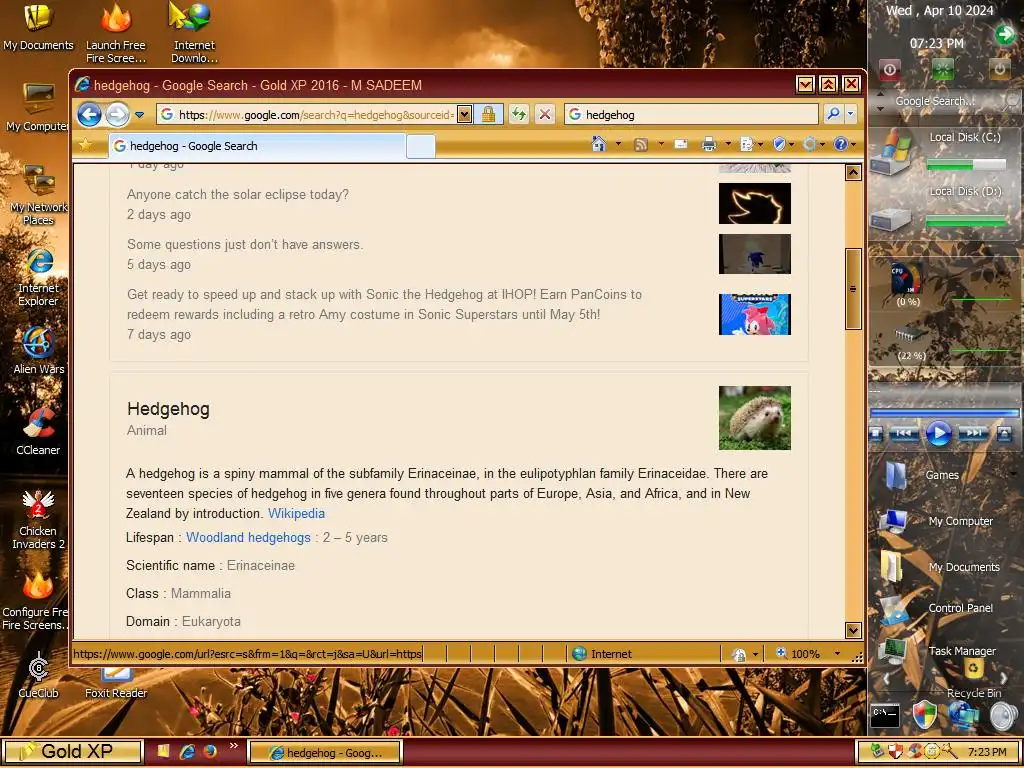
Task: Skip to next track in sidebar player
Action: [973, 433]
